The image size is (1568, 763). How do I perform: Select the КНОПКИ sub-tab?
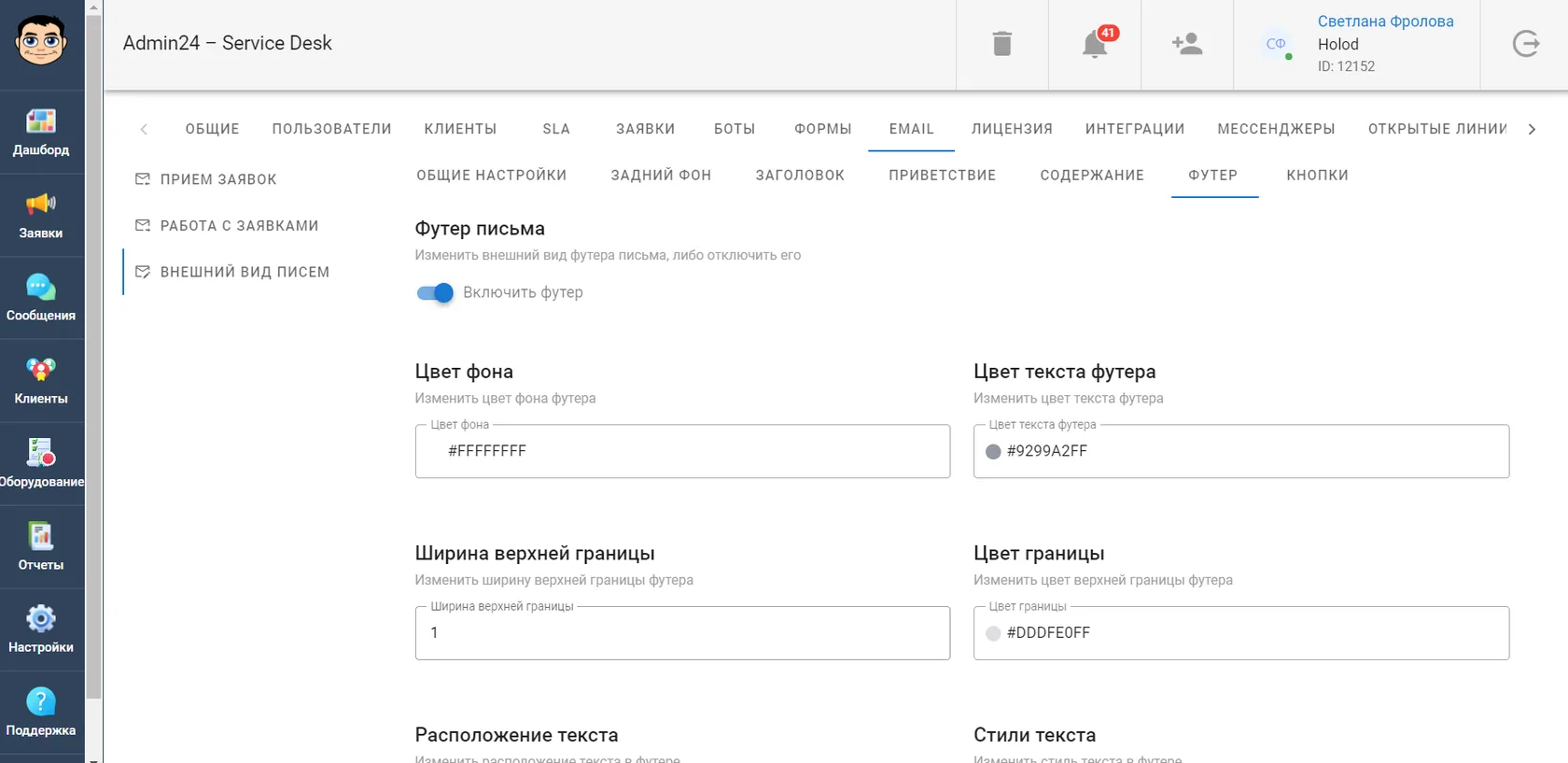[1318, 176]
